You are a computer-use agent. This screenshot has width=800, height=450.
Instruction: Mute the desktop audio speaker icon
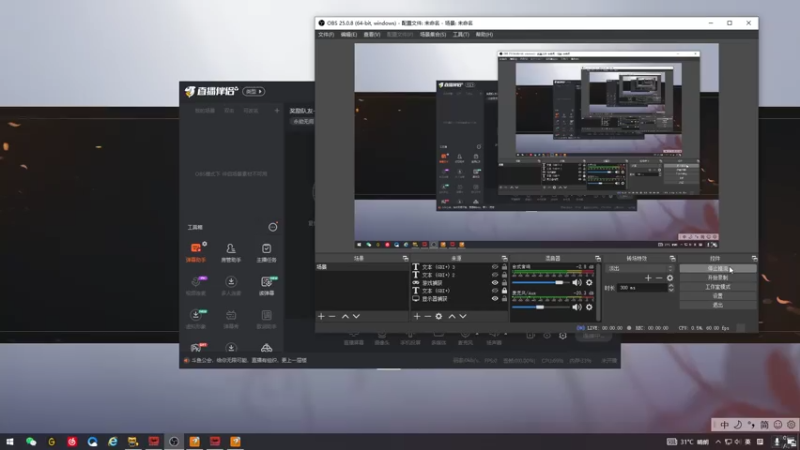coord(577,282)
